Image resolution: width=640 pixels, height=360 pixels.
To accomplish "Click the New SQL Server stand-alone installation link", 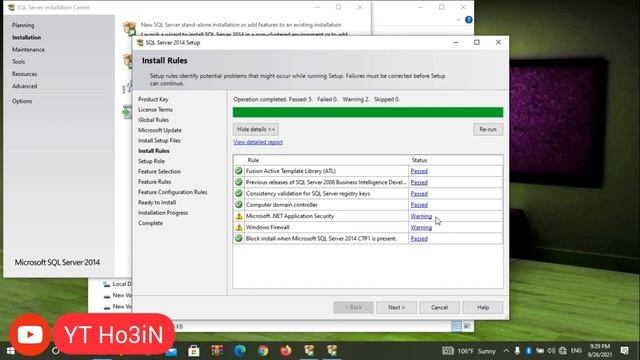I will click(241, 25).
